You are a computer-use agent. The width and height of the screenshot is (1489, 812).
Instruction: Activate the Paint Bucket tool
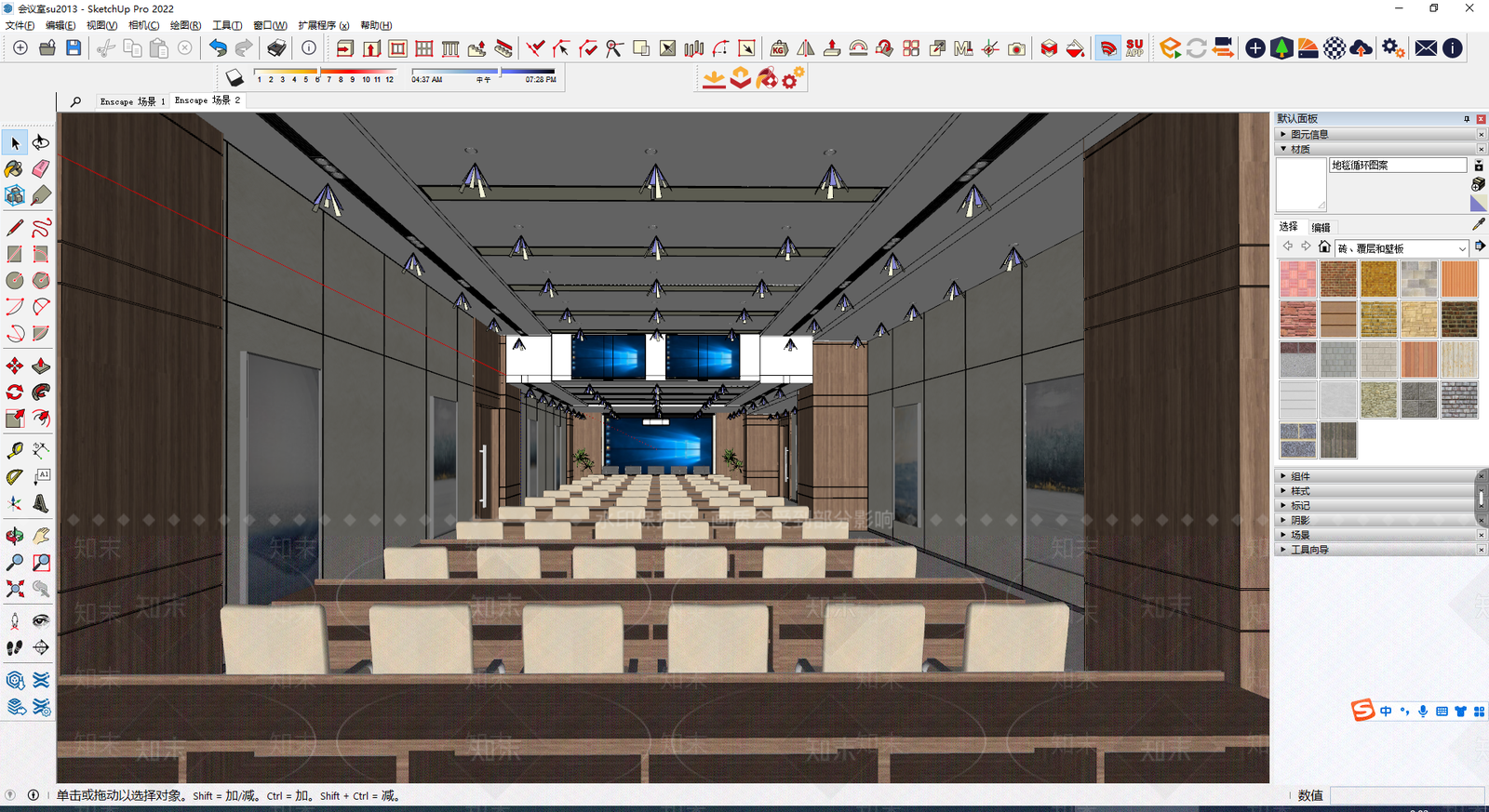pyautogui.click(x=15, y=169)
